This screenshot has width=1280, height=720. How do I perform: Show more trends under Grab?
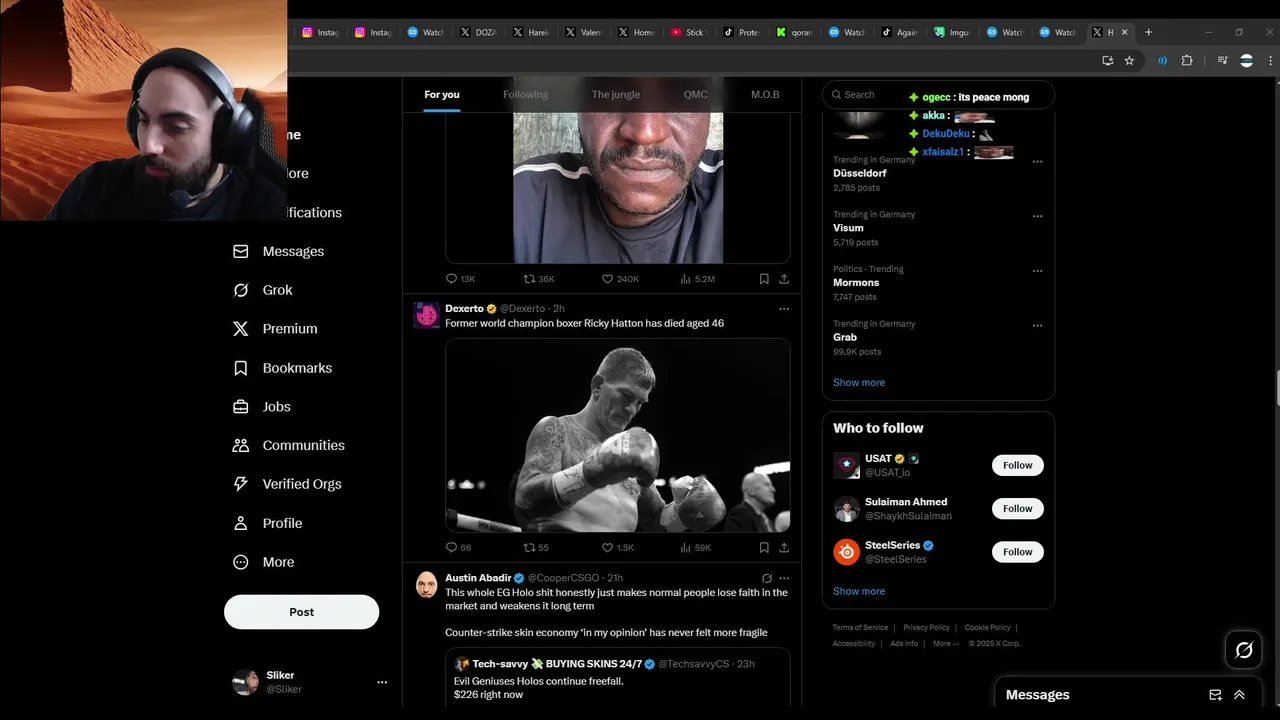pos(859,382)
